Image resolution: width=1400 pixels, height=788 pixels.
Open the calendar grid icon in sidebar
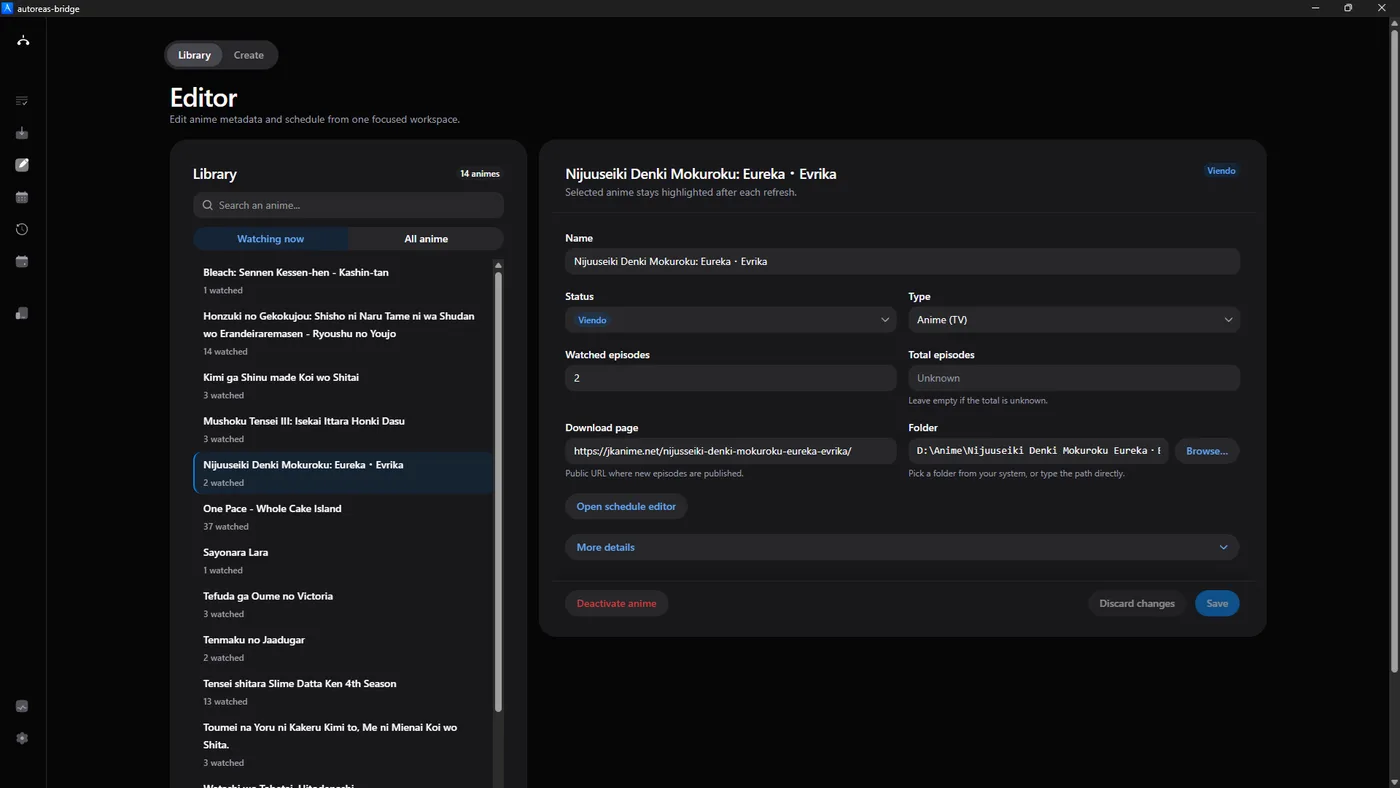tap(22, 197)
